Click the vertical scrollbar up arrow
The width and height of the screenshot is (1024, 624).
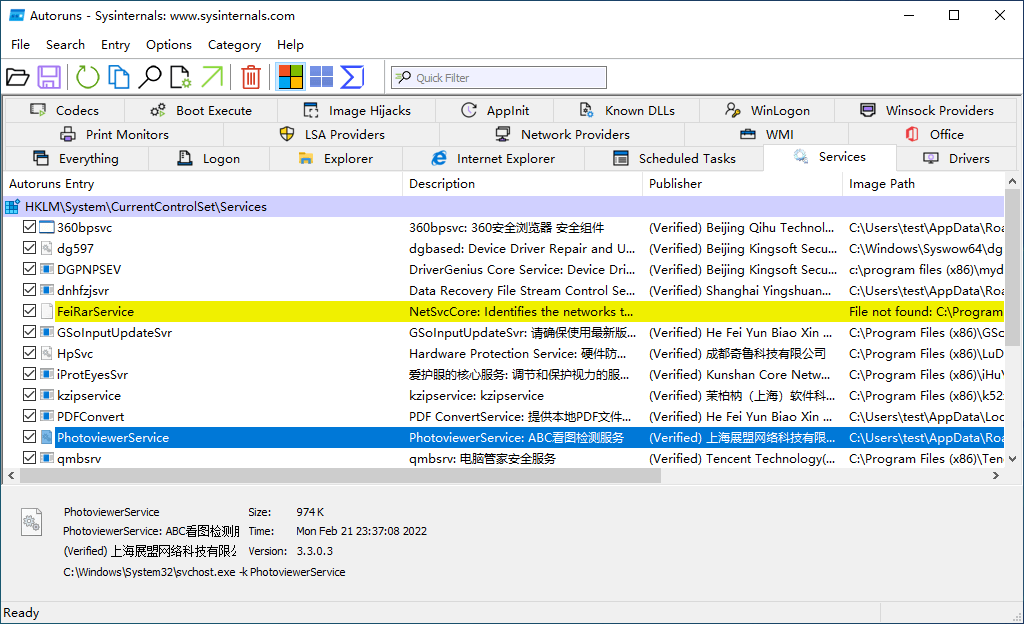[x=1012, y=181]
